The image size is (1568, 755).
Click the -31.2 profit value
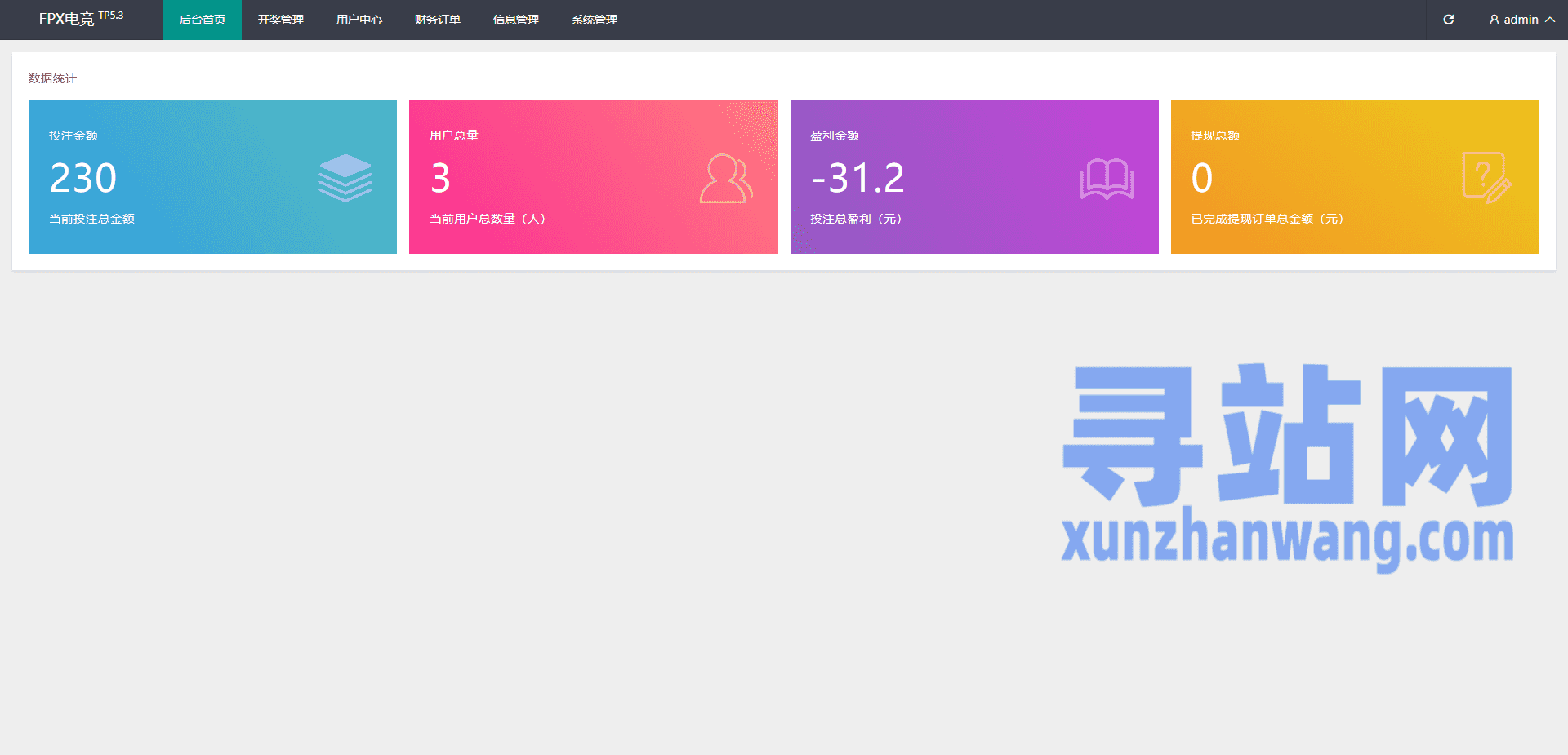(858, 178)
